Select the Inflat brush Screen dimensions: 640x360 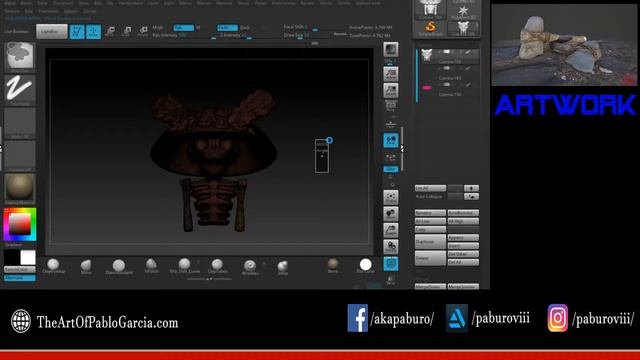(283, 267)
